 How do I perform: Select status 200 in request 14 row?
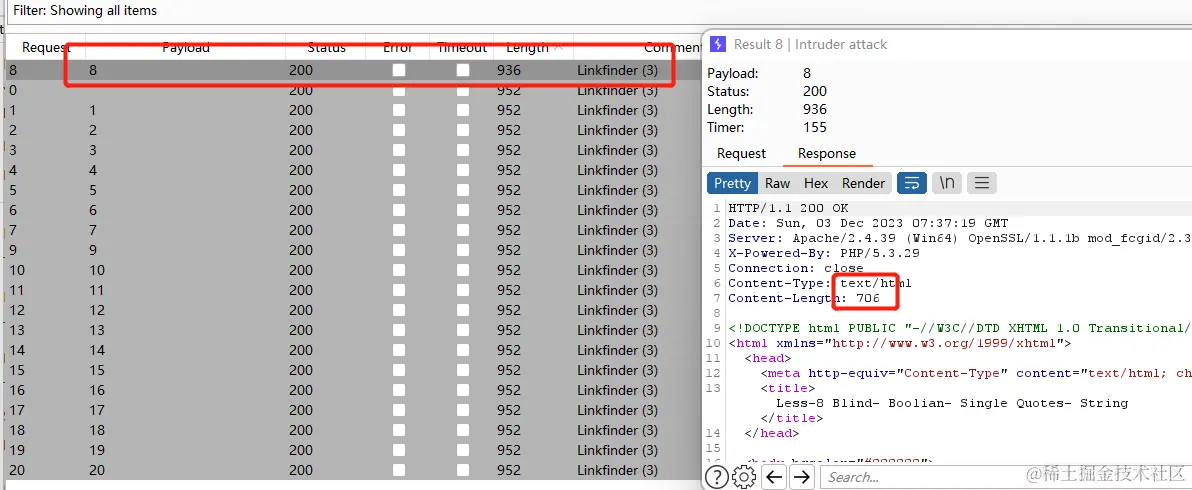click(300, 350)
